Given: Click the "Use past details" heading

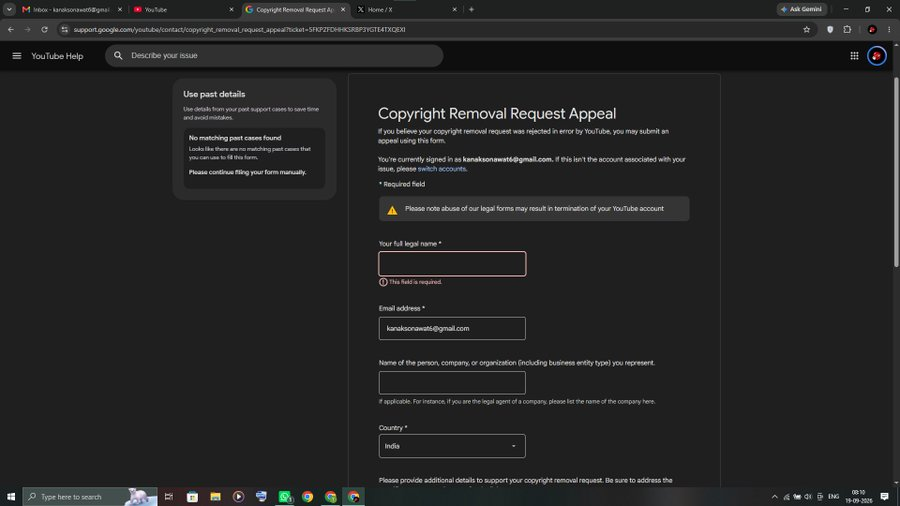Looking at the screenshot, I should [x=214, y=94].
